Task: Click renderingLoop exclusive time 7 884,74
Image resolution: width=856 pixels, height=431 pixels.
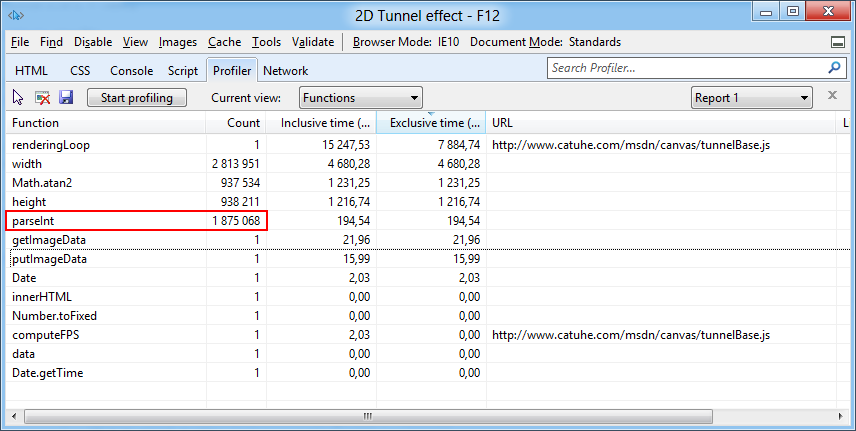Action: click(459, 145)
